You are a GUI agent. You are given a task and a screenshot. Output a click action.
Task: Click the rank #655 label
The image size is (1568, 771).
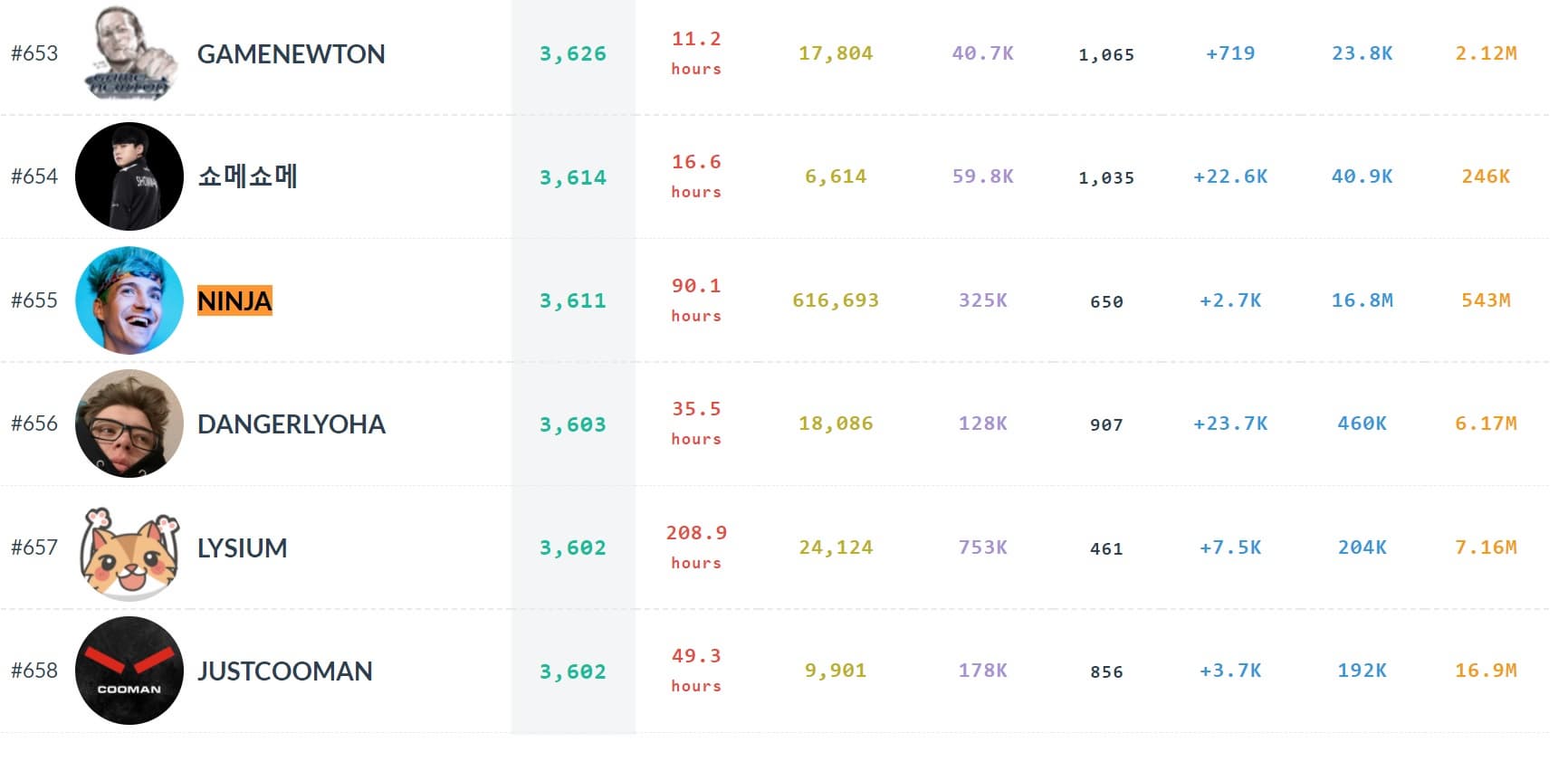point(34,300)
